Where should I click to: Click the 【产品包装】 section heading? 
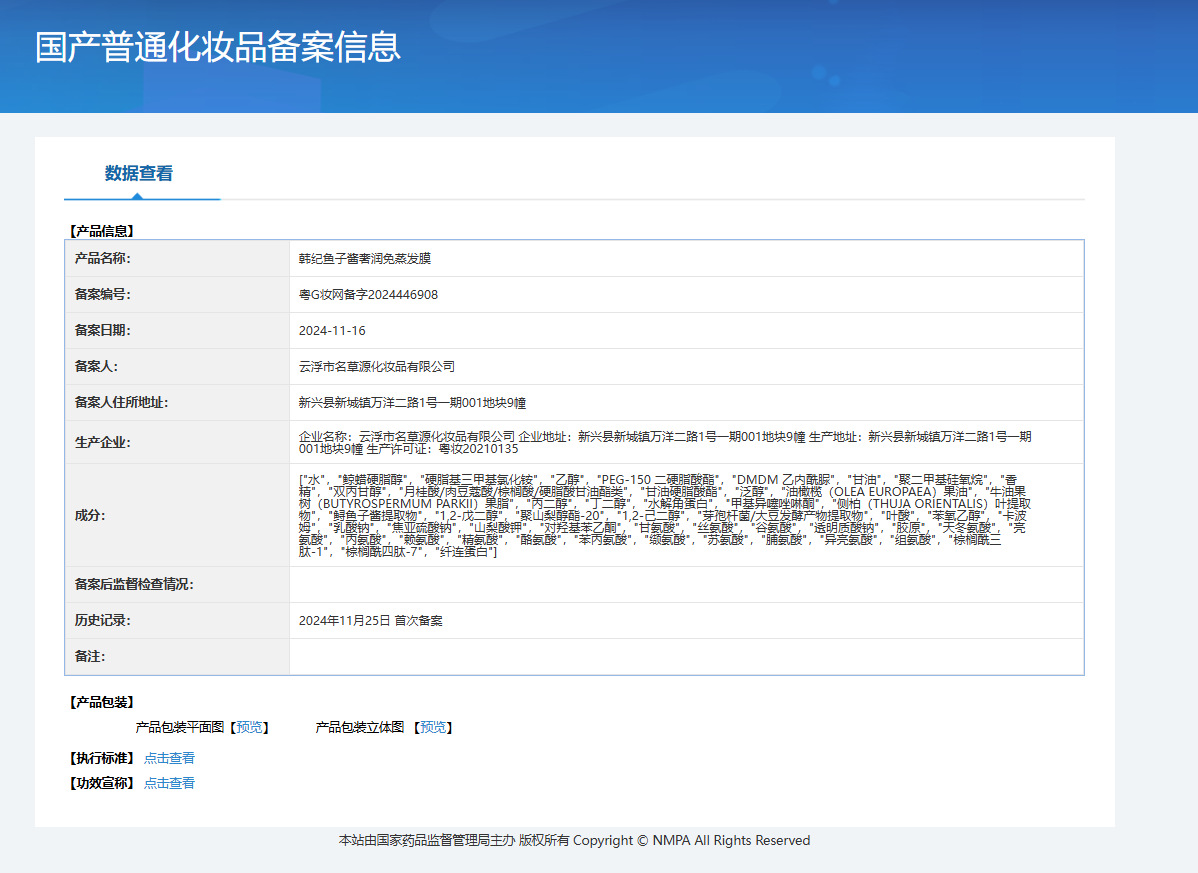point(102,702)
